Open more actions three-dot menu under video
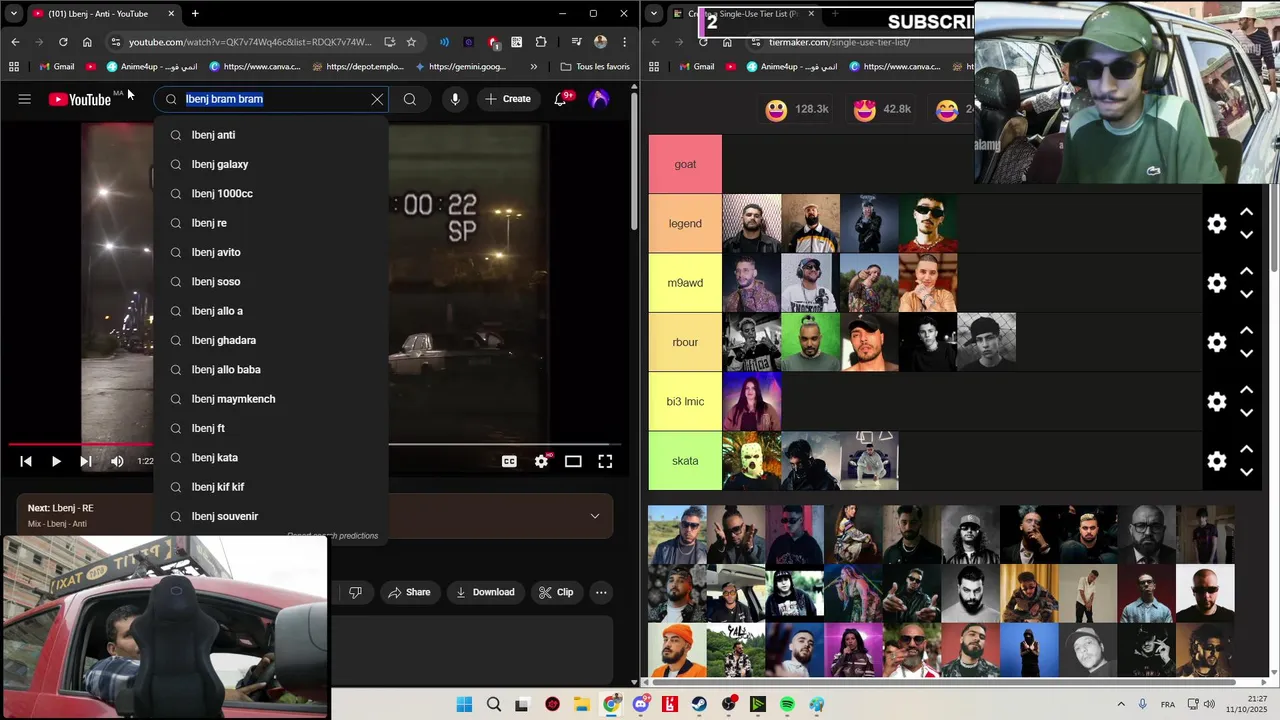 coord(601,592)
